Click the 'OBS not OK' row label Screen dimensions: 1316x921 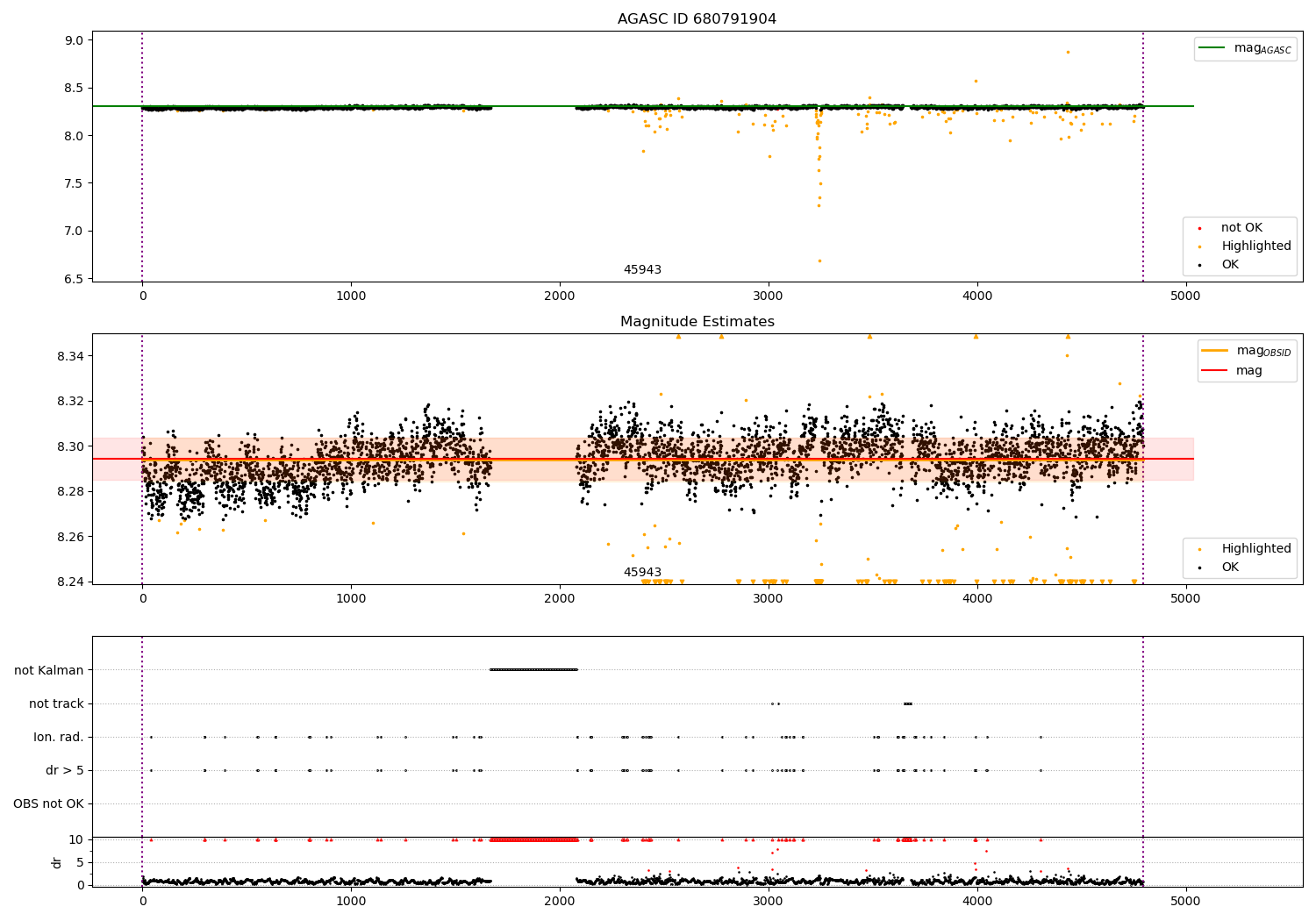(x=48, y=804)
